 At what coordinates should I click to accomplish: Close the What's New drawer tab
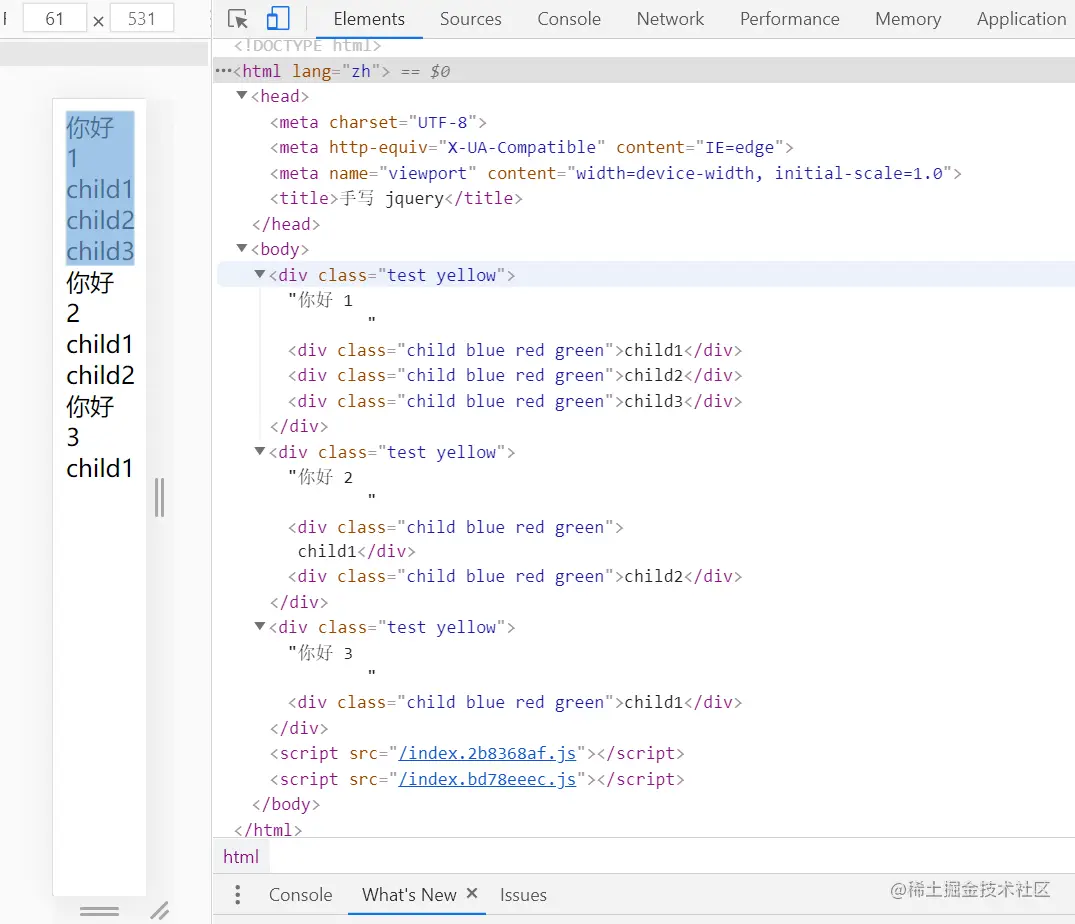(472, 893)
